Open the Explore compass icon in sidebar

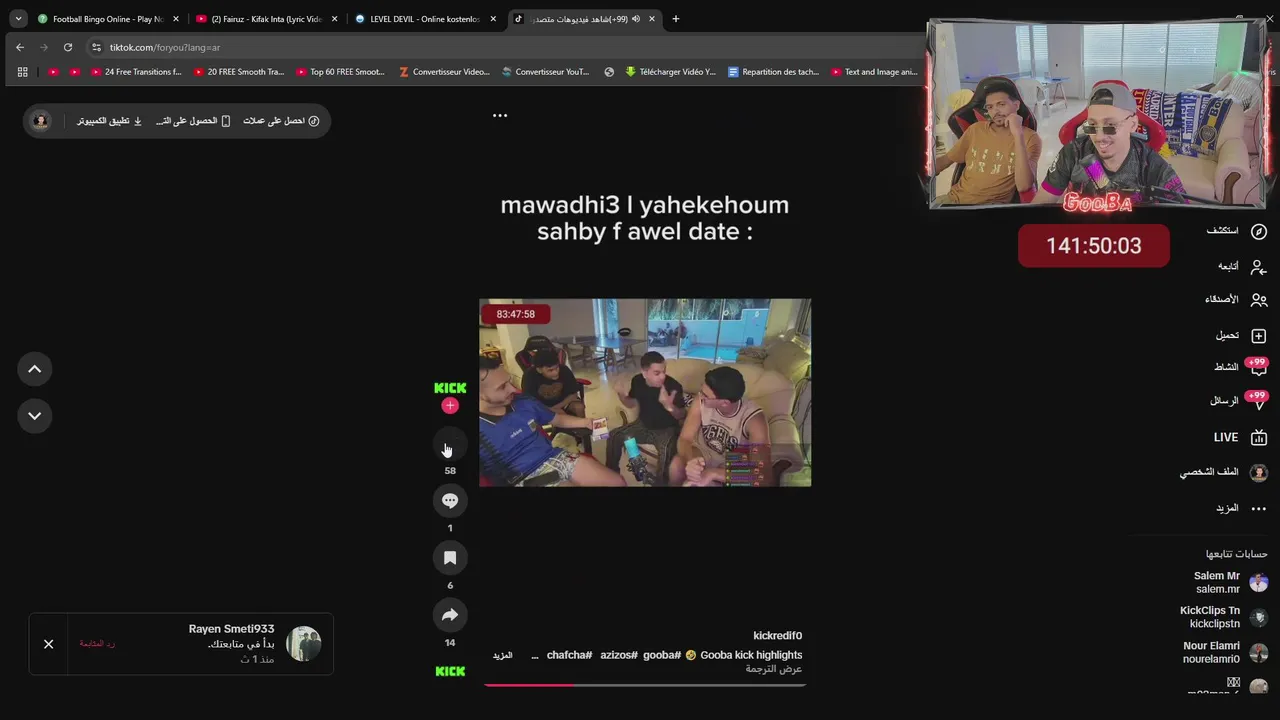[1259, 231]
